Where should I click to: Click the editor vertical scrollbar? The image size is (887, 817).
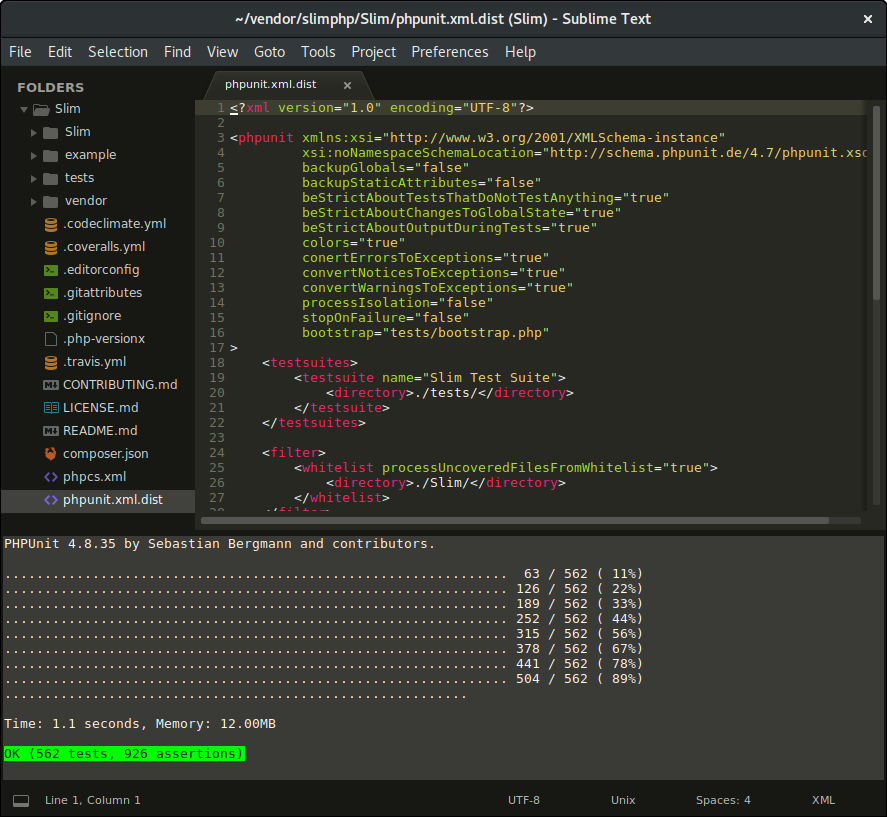click(x=876, y=204)
